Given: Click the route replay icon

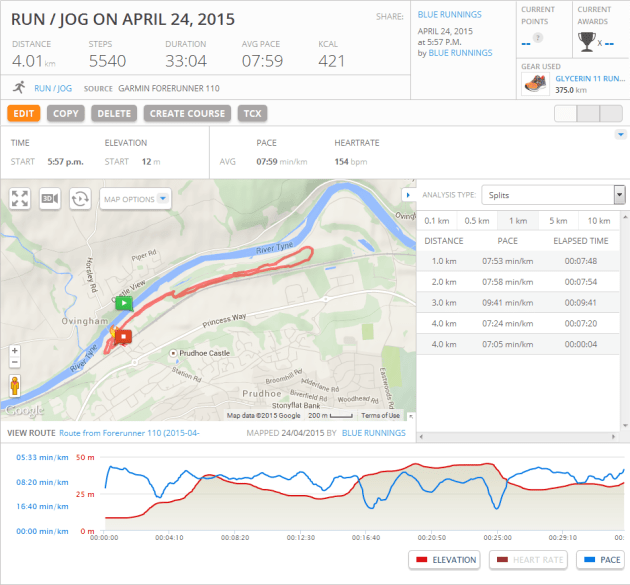Looking at the screenshot, I should coord(80,198).
